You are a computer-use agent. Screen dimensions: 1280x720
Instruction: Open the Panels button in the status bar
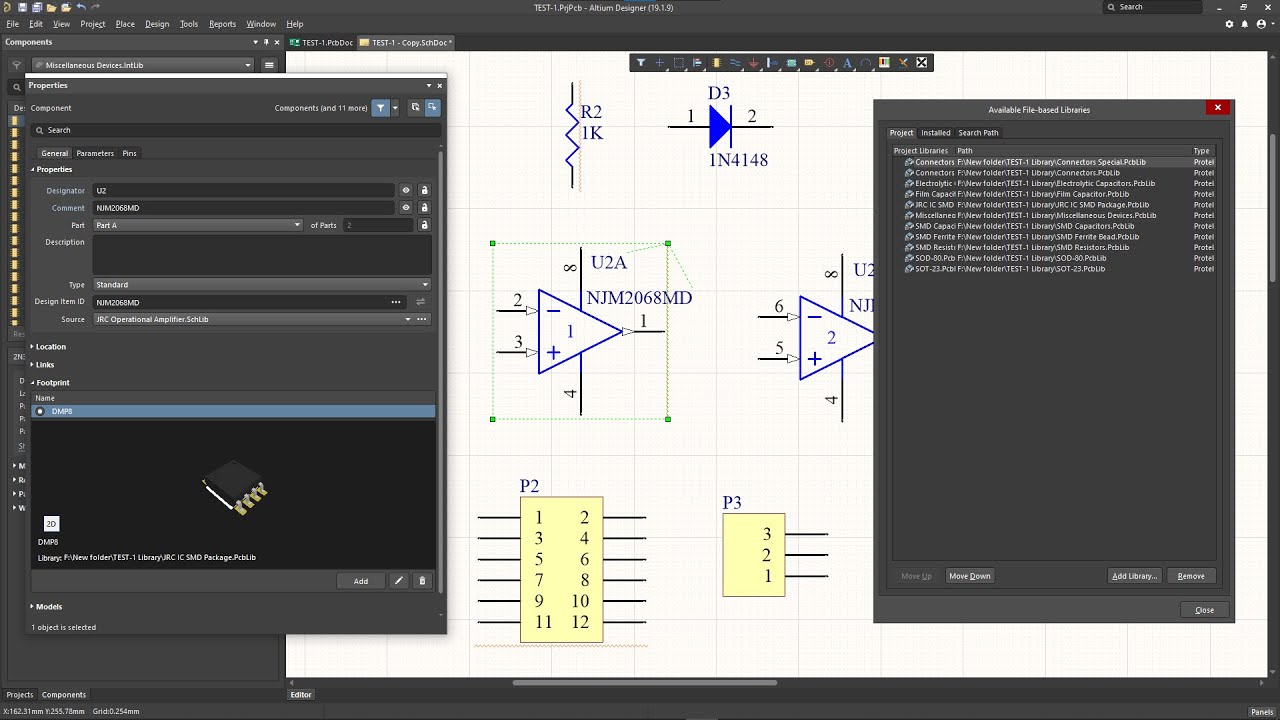(1262, 712)
